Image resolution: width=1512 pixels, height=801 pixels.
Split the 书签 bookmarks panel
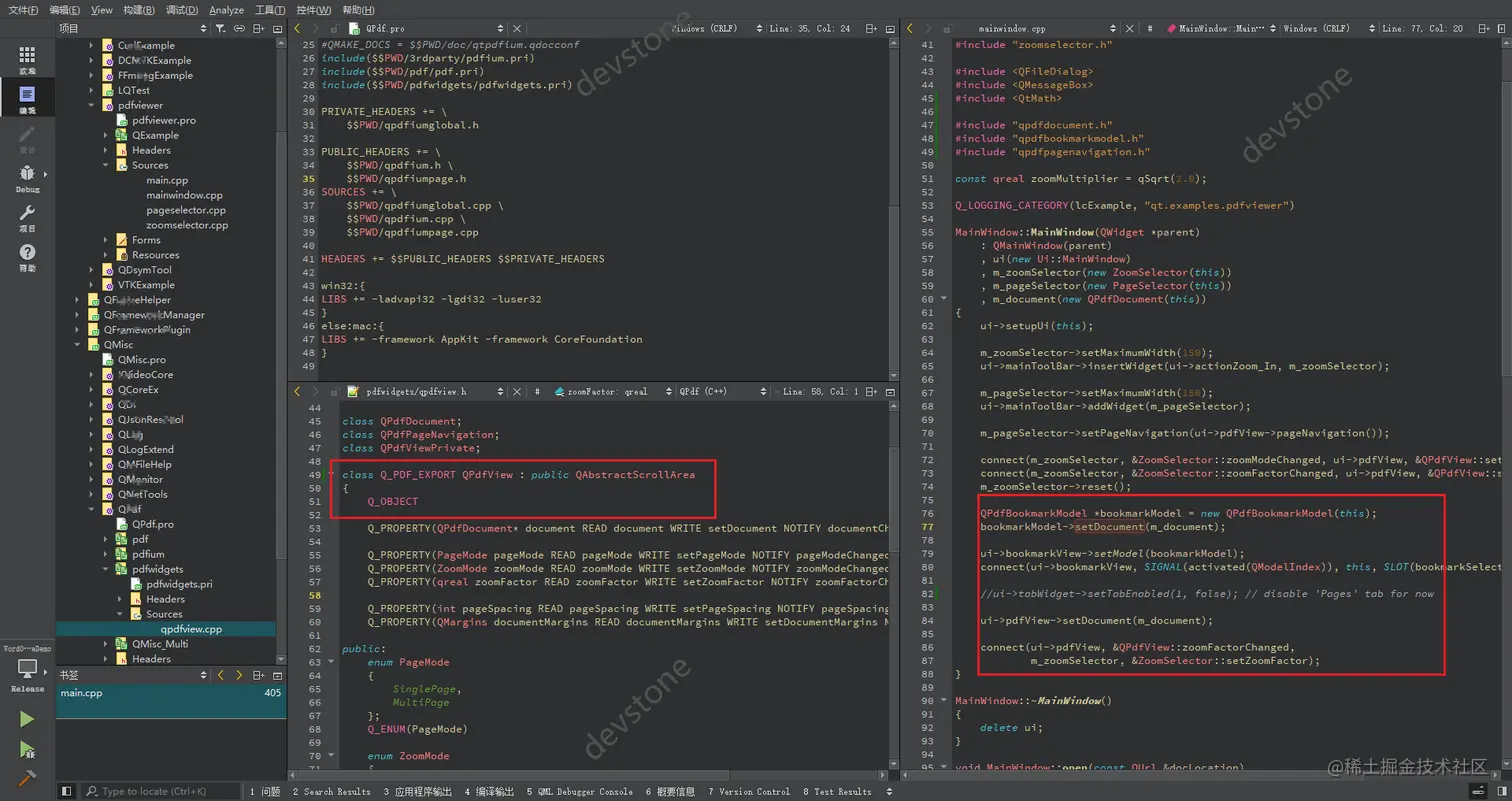[x=258, y=675]
